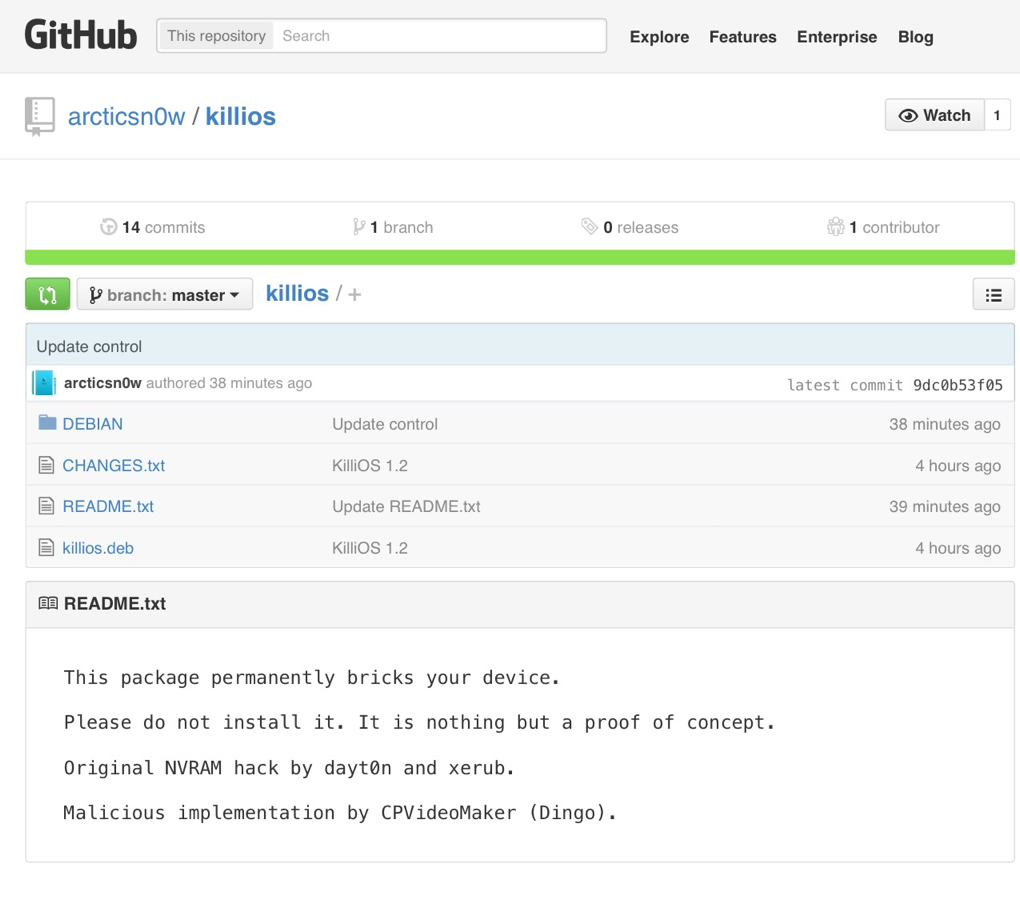
Task: Open latest commit hash 9dc0b53f05
Action: coord(958,385)
